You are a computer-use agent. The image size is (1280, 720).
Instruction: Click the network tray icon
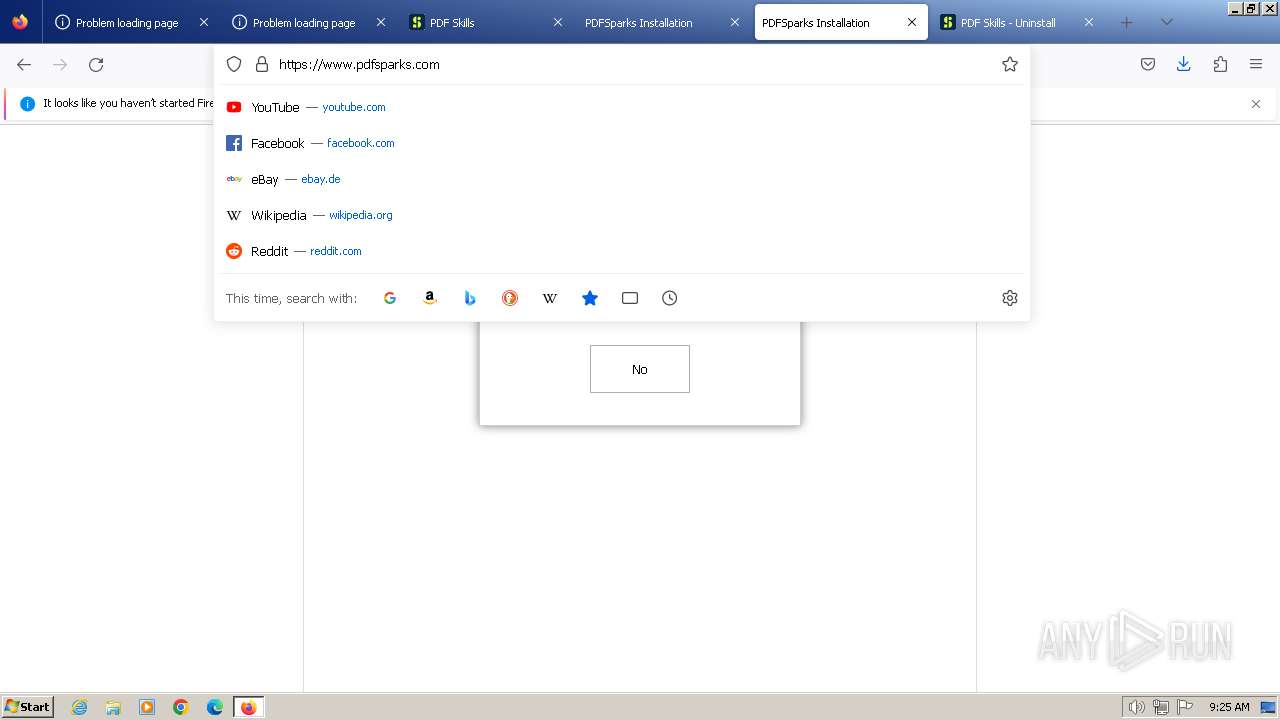click(1161, 707)
